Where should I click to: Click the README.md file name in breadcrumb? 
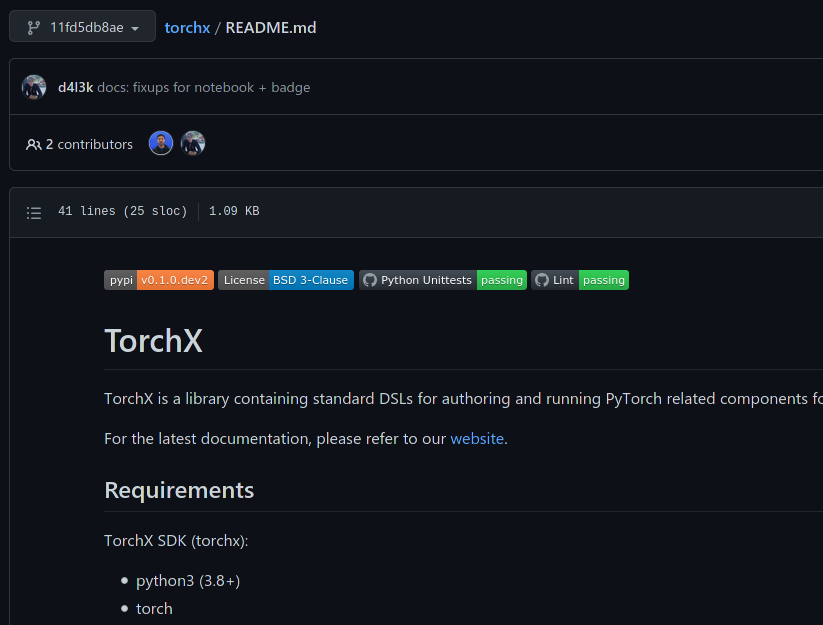[270, 28]
